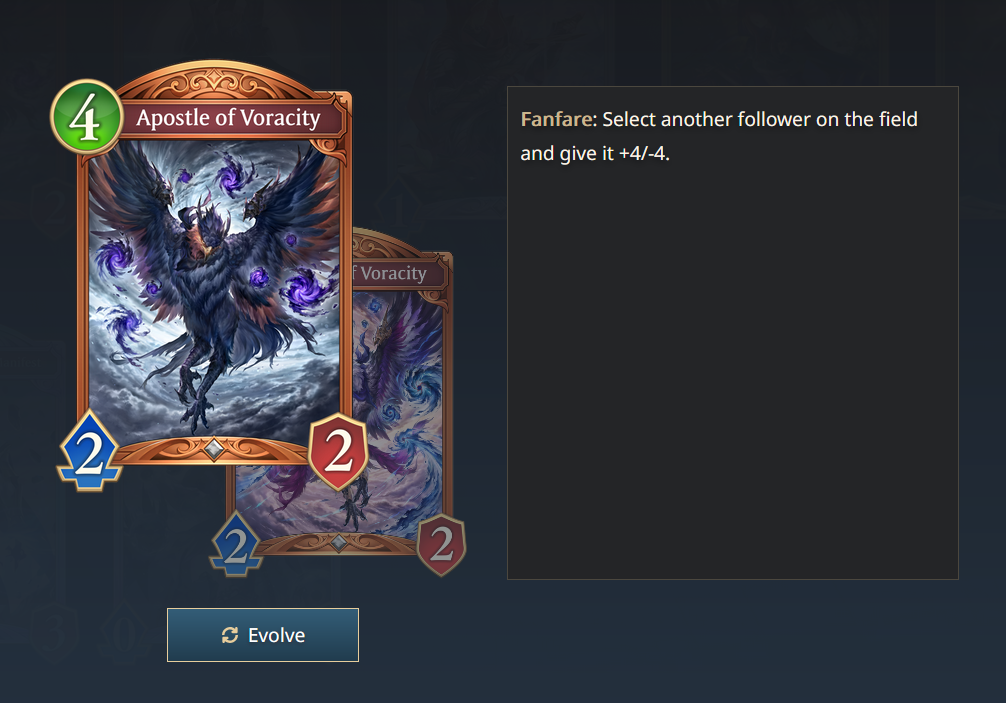Click the evolved card's red defense shield
Image resolution: width=1006 pixels, height=703 pixels.
[441, 544]
